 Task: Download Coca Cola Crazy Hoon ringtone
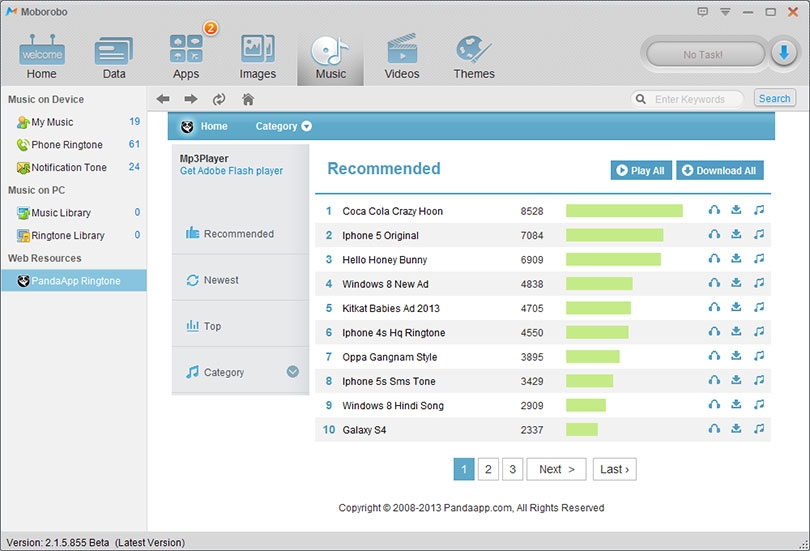[736, 210]
